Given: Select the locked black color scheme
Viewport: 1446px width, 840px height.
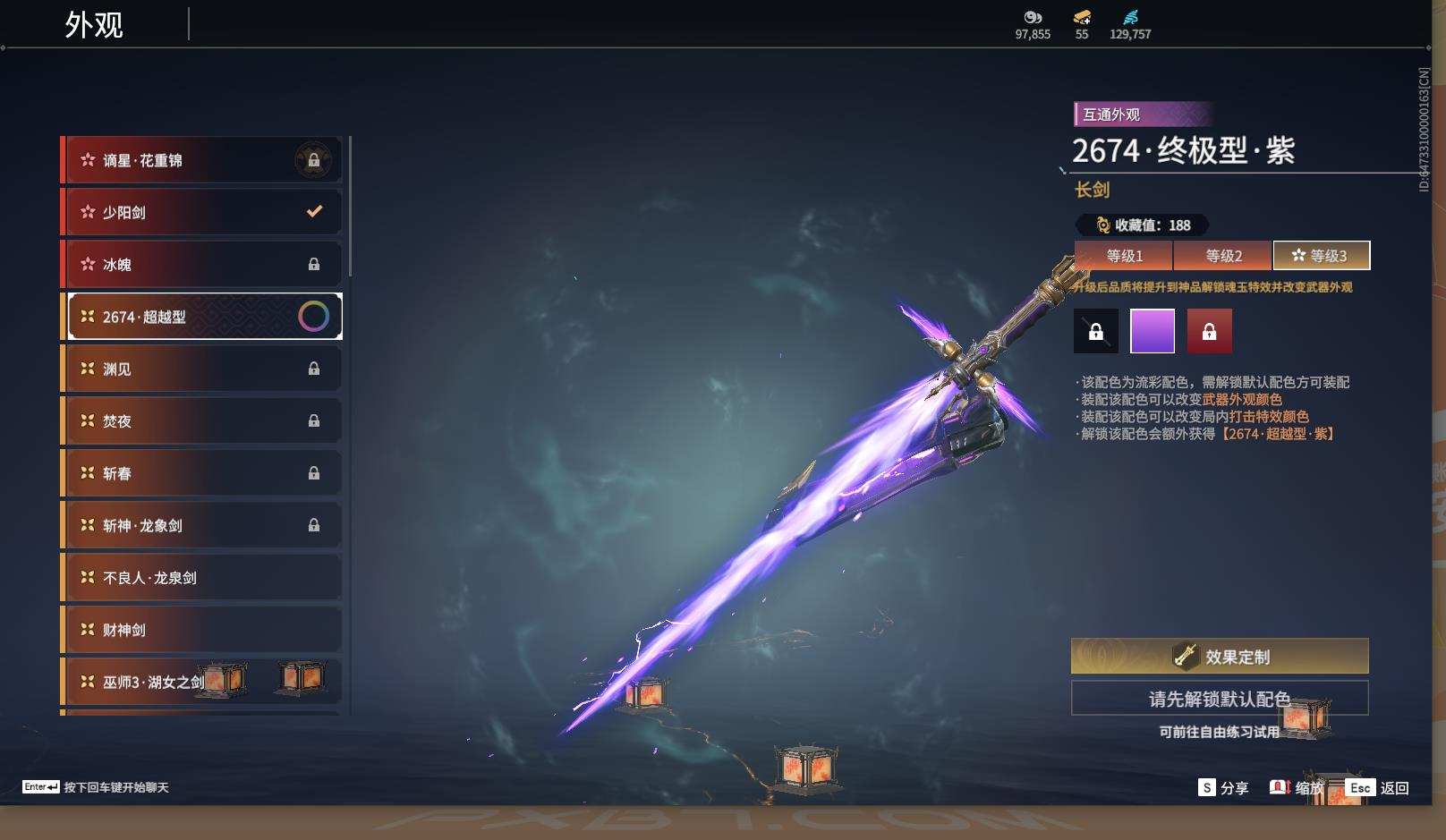Looking at the screenshot, I should tap(1096, 331).
